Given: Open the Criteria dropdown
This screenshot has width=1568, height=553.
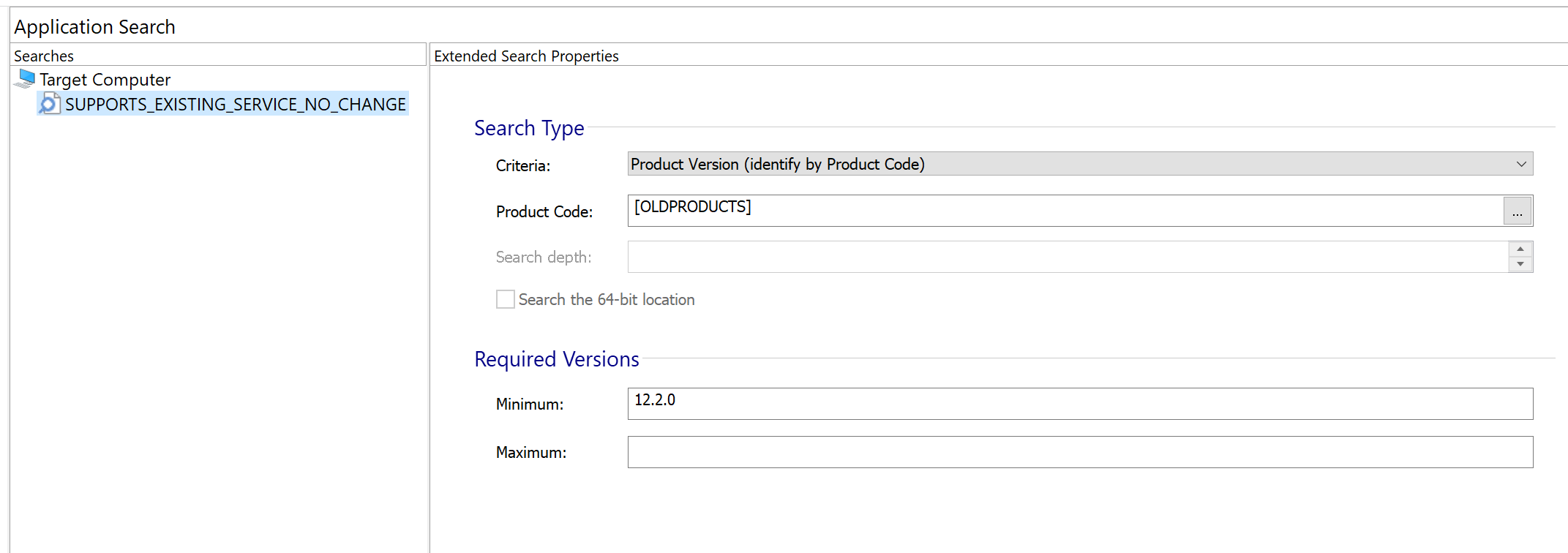Looking at the screenshot, I should [x=1080, y=164].
